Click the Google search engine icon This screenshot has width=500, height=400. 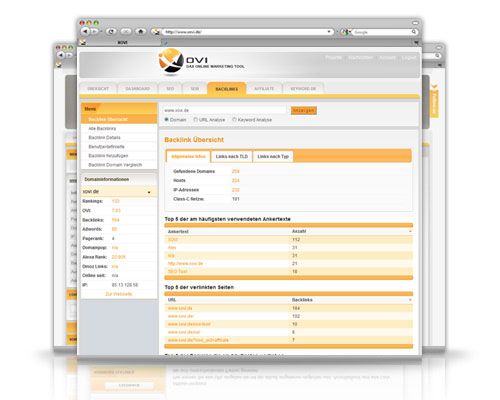pos(345,32)
